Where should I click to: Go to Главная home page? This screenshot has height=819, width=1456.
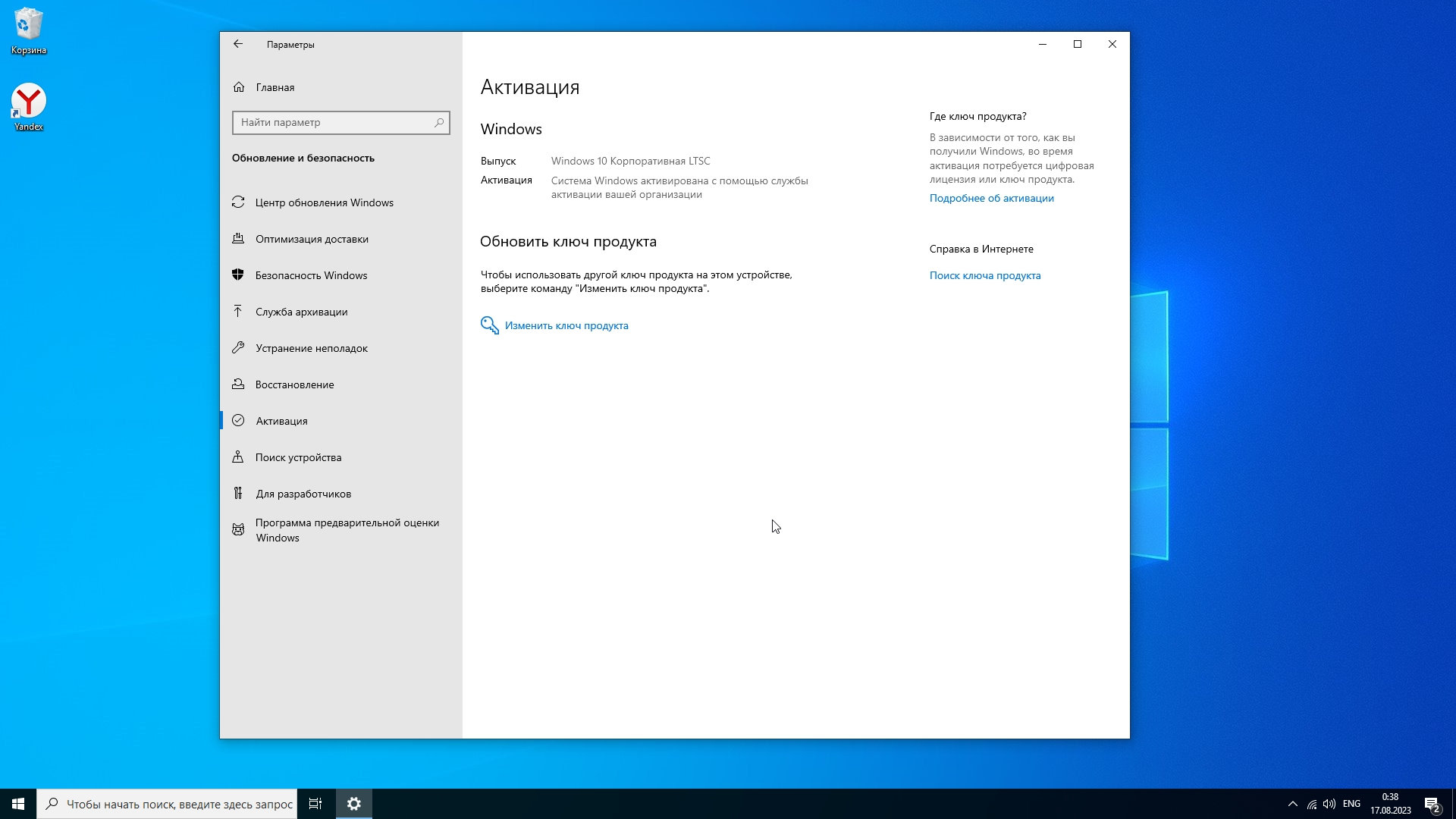pyautogui.click(x=275, y=87)
